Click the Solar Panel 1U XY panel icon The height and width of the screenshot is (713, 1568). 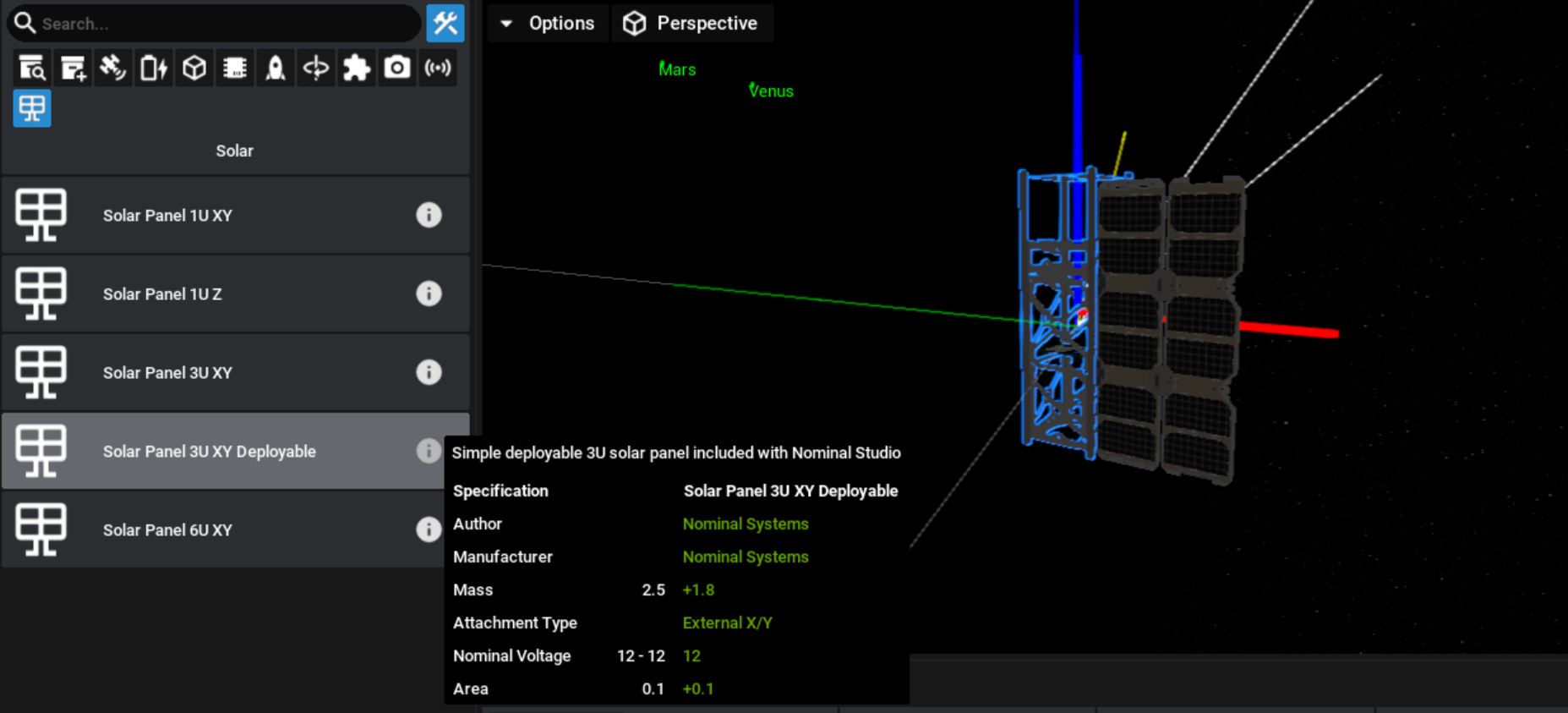(x=41, y=215)
